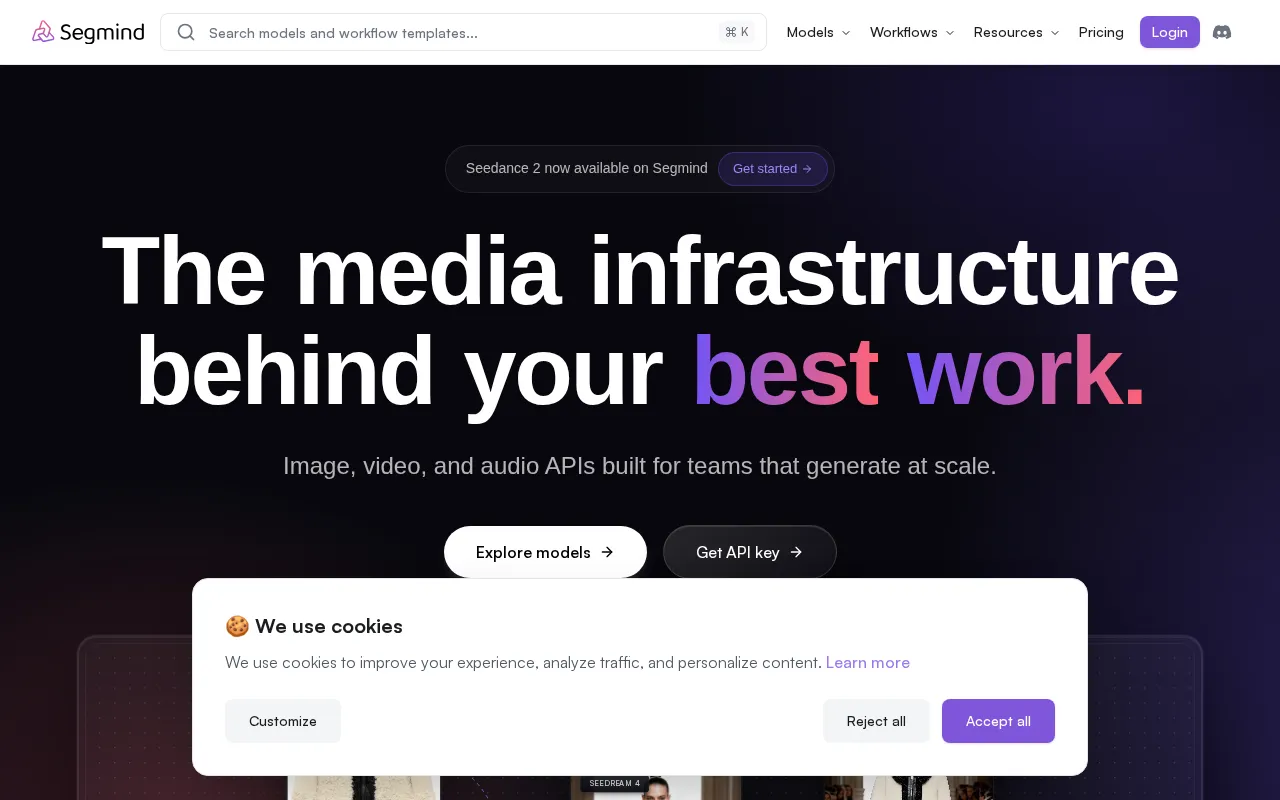Click the "We use cookies" heading
Viewport: 1280px width, 800px height.
[329, 626]
